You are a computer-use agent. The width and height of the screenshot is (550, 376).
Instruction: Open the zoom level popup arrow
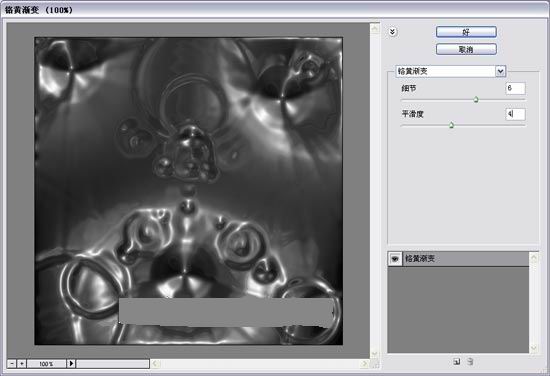point(71,364)
